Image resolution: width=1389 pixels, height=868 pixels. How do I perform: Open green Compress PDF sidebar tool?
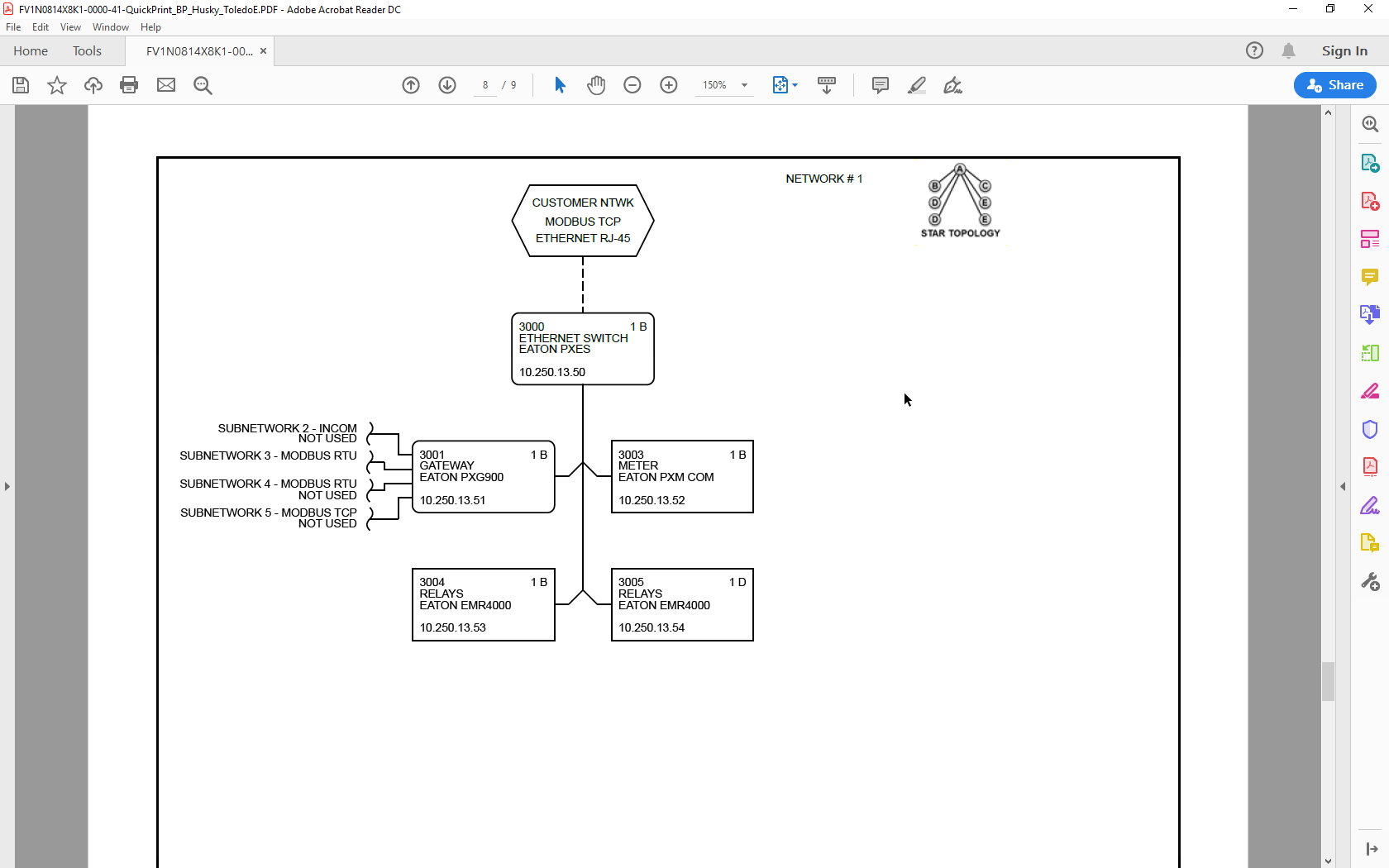1370,353
